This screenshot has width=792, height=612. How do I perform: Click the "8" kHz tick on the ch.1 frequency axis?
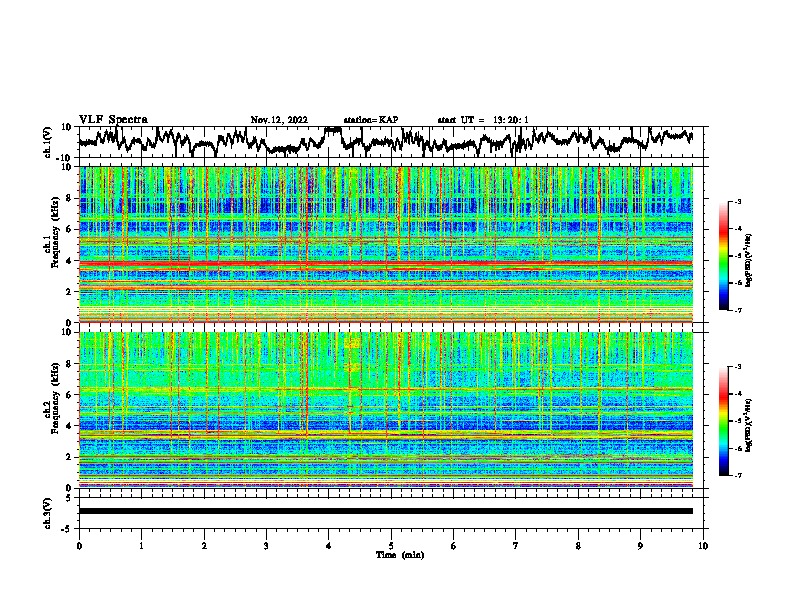click(x=70, y=198)
